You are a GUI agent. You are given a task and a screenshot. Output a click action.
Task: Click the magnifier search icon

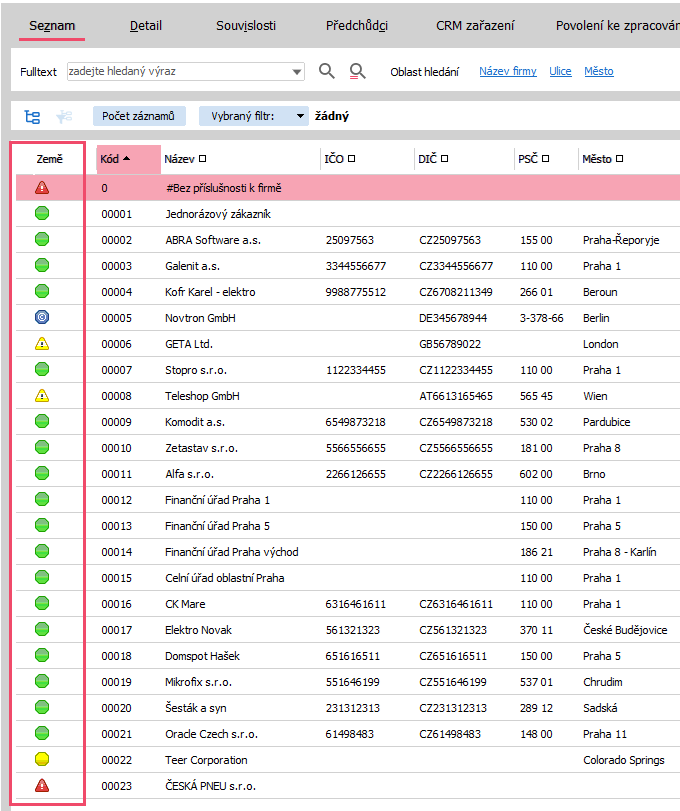click(x=326, y=71)
